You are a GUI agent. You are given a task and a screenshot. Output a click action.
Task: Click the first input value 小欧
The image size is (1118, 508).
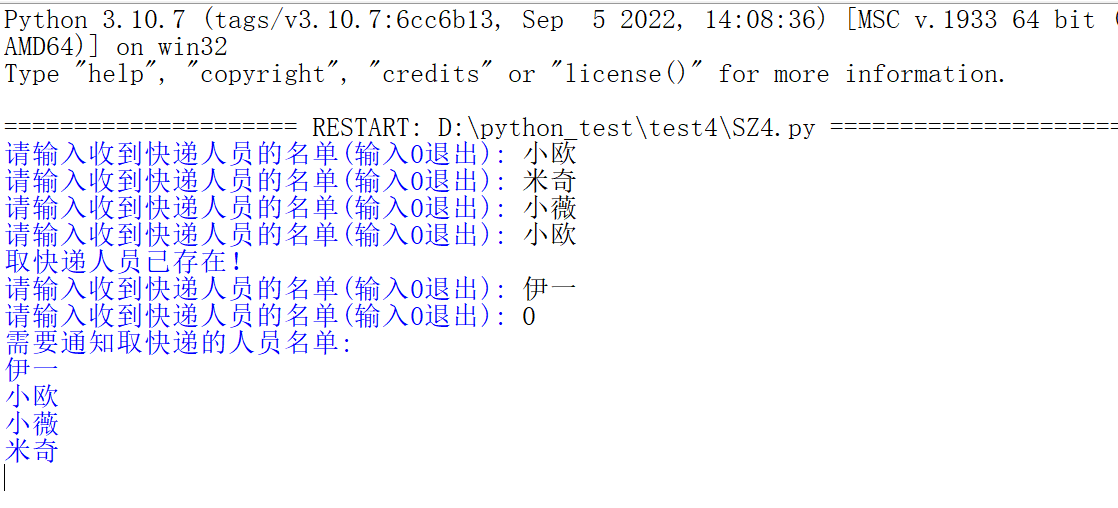(x=550, y=154)
